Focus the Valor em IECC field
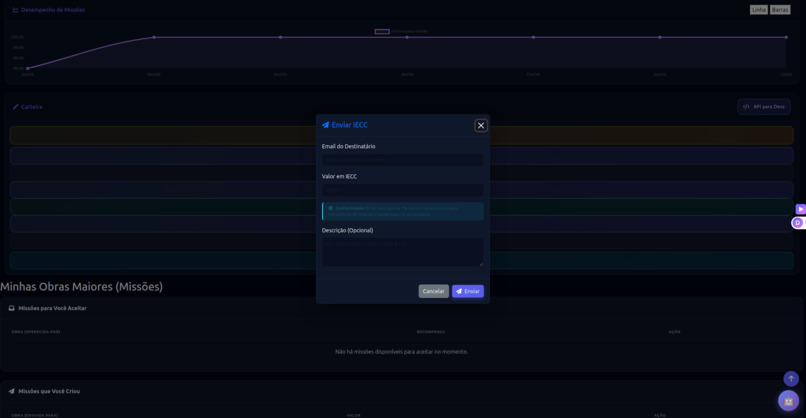 [x=402, y=190]
